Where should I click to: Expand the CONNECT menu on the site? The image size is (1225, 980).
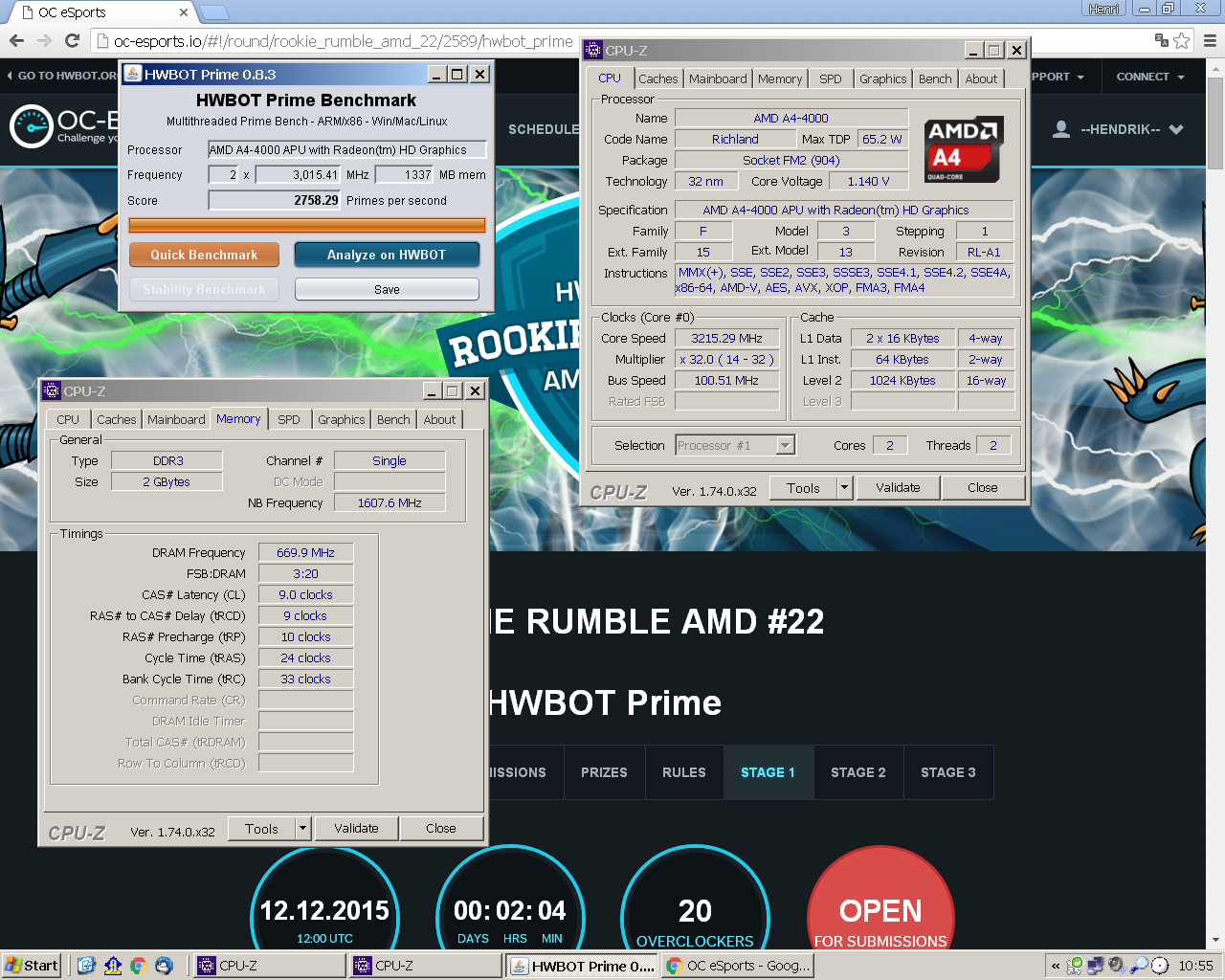(x=1150, y=77)
